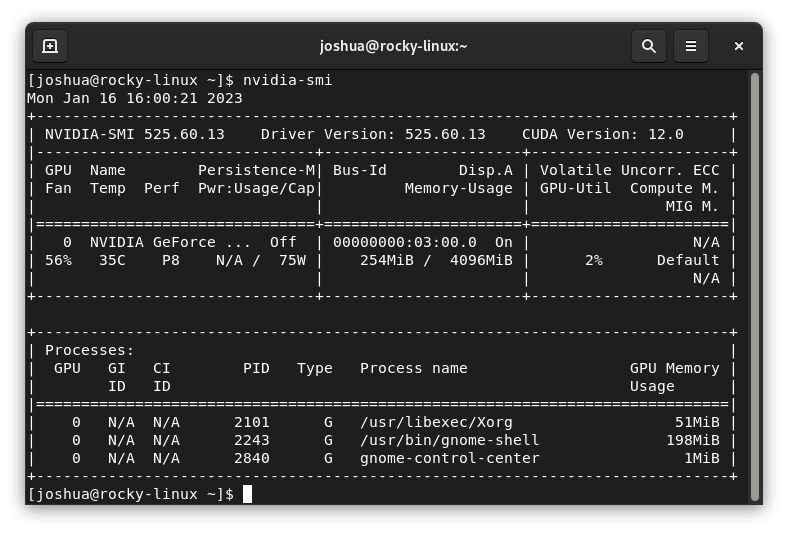Click the fan speed 56%
The image size is (788, 533).
point(58,260)
